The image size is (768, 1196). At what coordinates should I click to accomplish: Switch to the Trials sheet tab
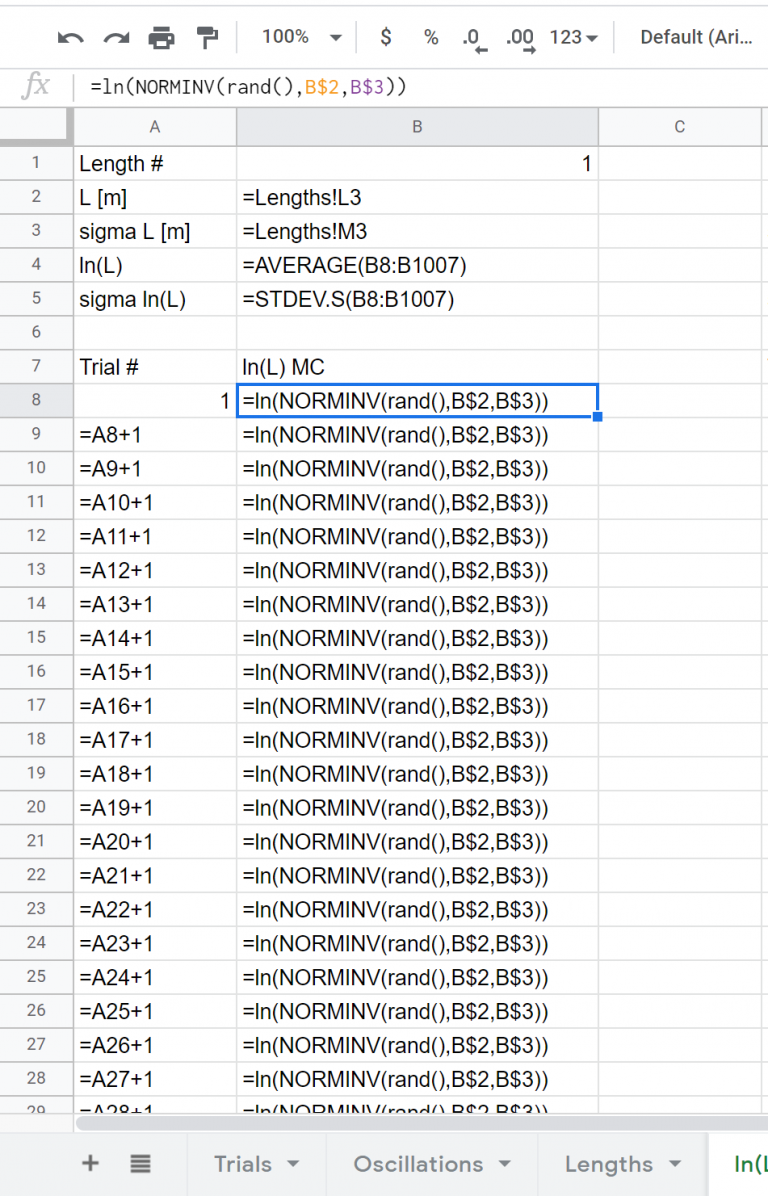[256, 1164]
